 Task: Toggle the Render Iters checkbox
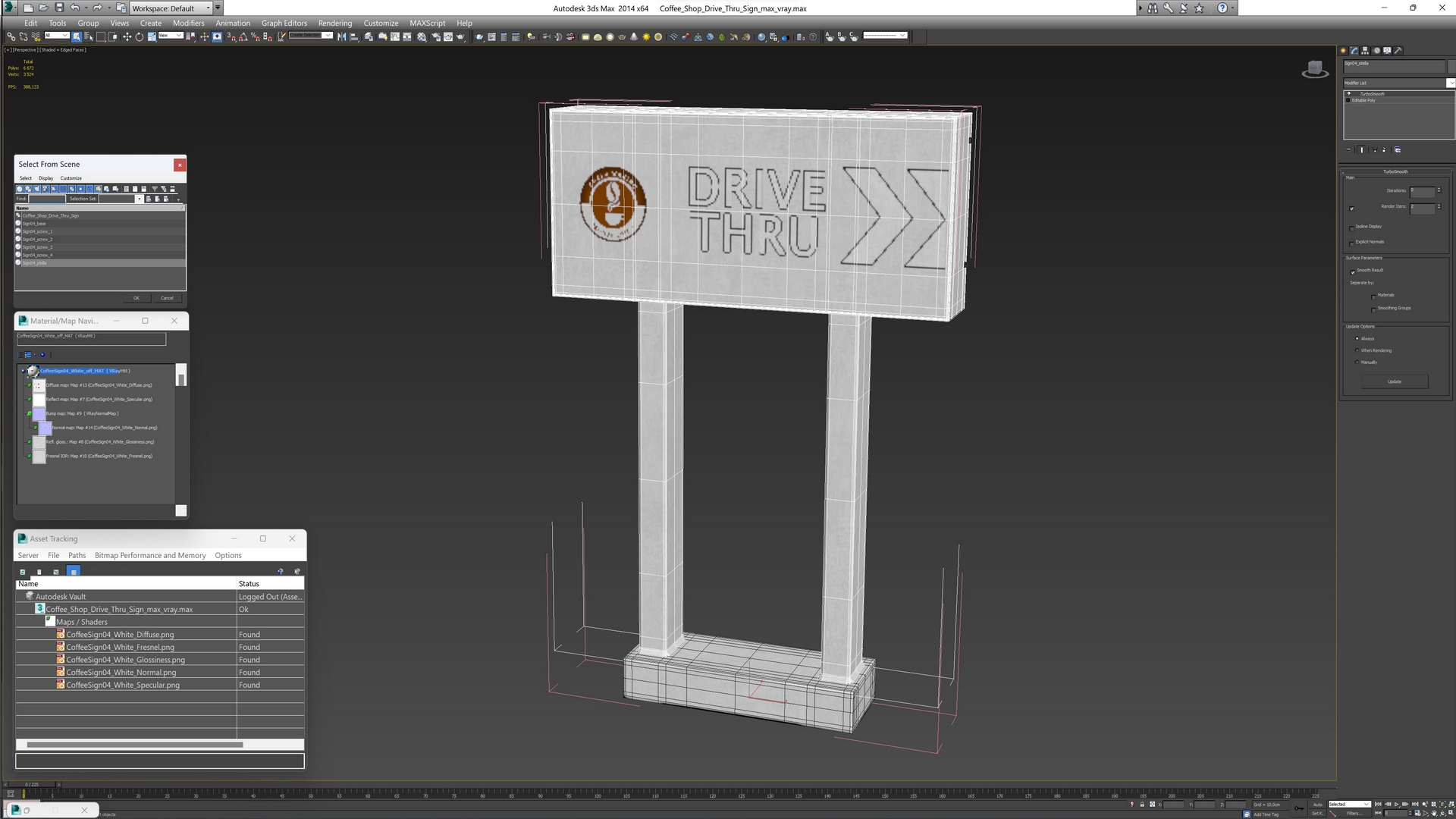coord(1351,209)
